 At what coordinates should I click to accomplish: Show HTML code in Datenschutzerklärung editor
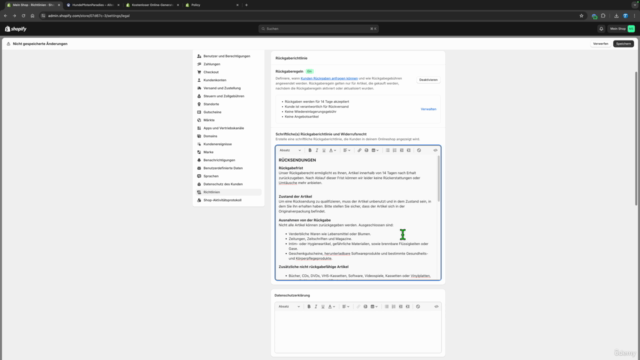tap(436, 307)
